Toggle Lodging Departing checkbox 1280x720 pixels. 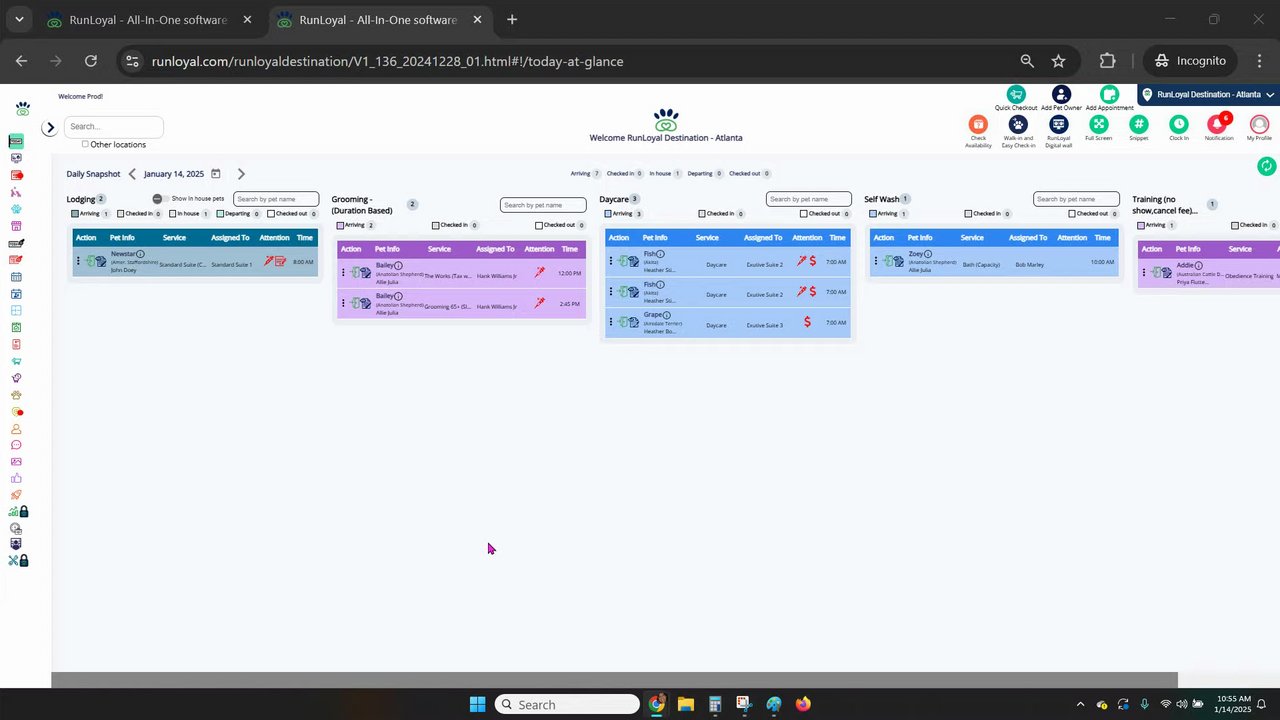[x=221, y=214]
